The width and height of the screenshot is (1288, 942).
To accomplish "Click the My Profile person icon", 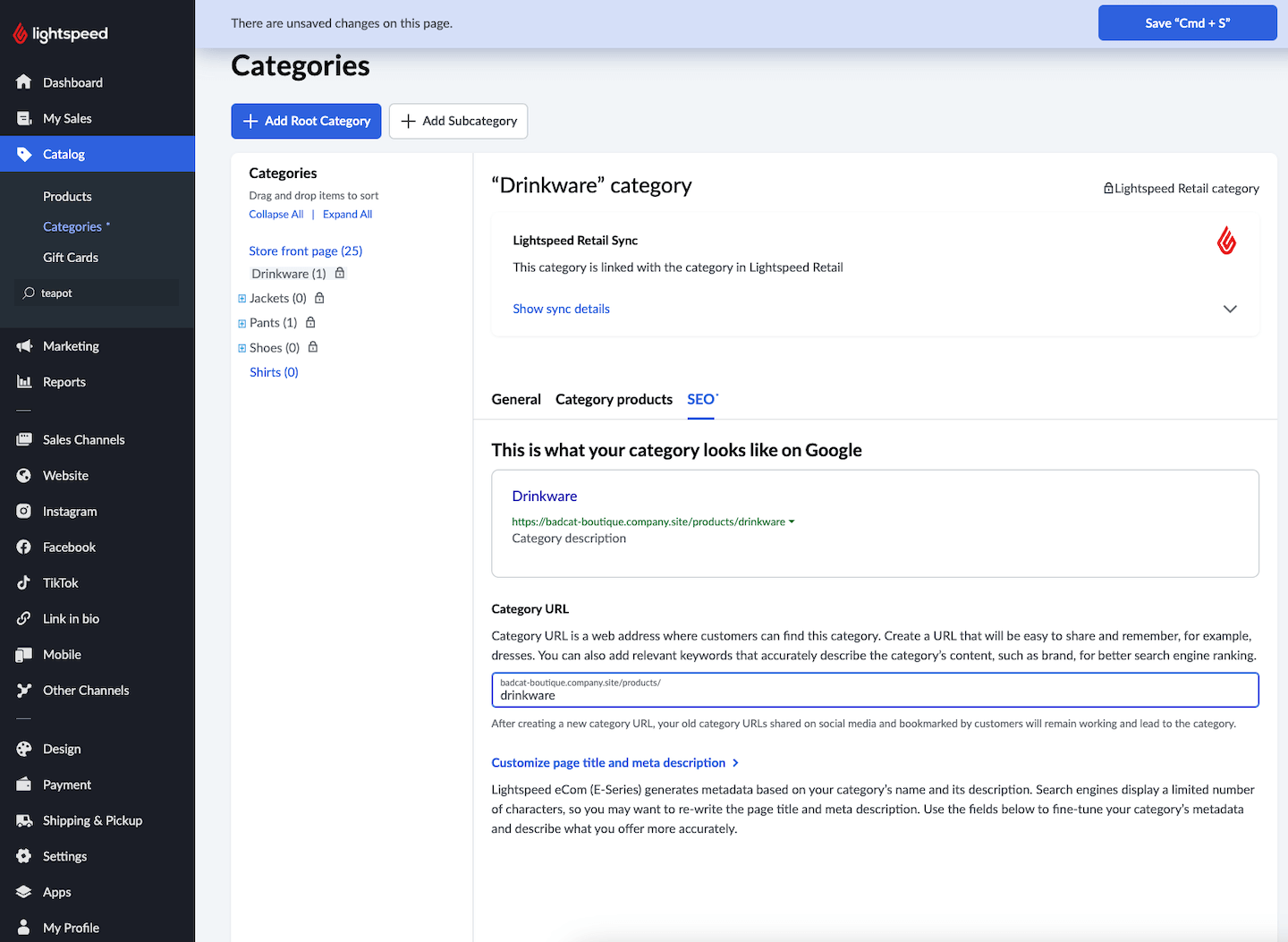I will coord(24,928).
